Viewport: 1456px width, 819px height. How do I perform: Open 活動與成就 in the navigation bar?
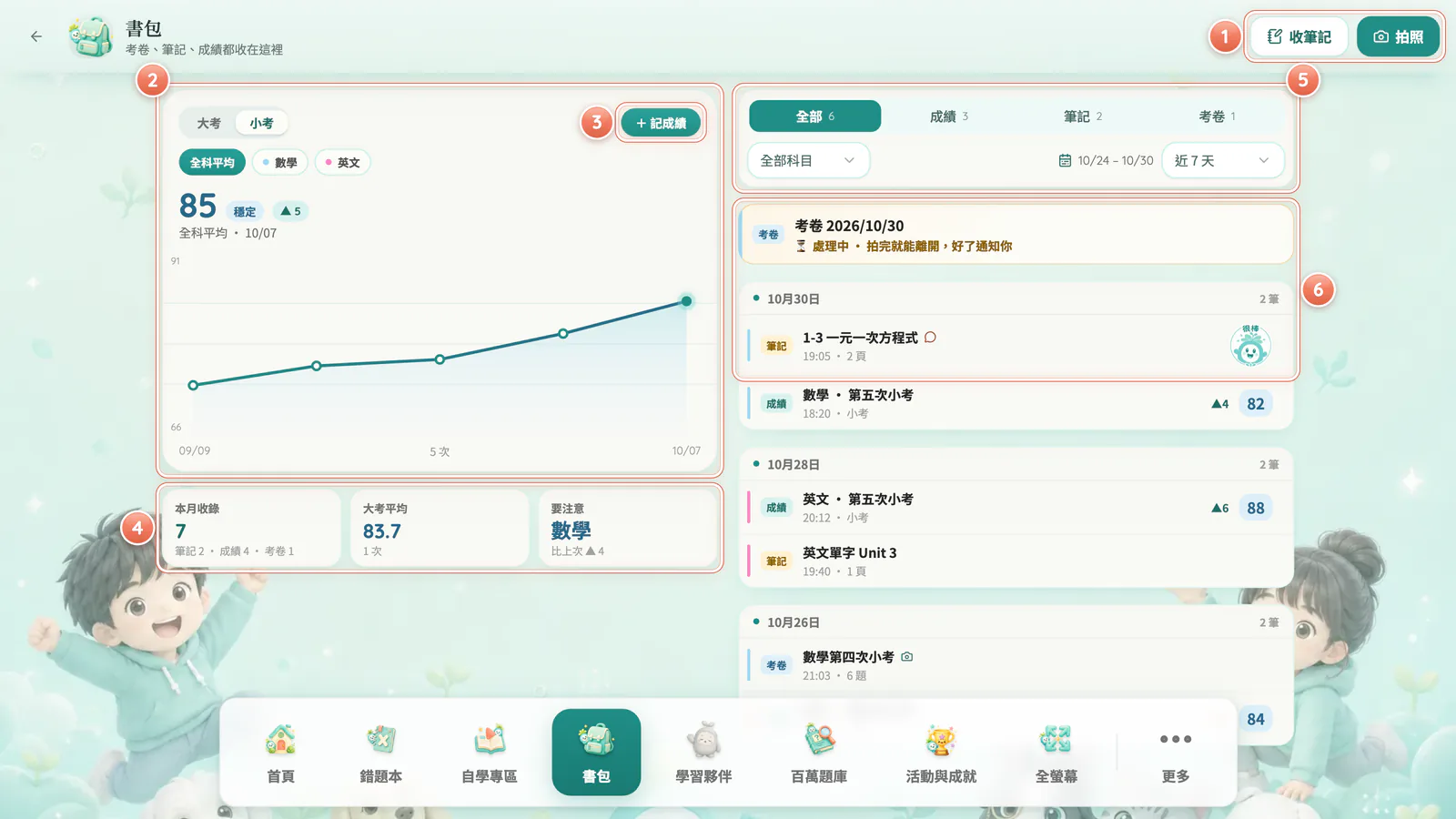pyautogui.click(x=941, y=753)
